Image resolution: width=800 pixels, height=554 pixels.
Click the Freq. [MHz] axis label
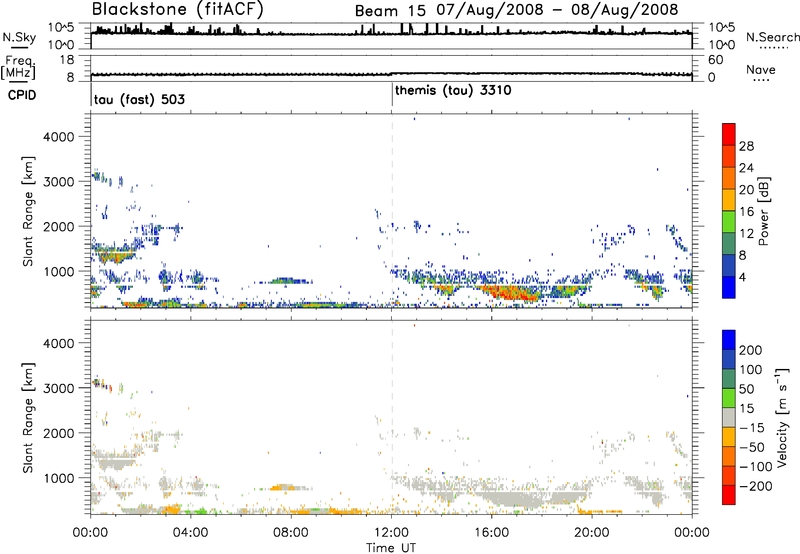pos(19,67)
